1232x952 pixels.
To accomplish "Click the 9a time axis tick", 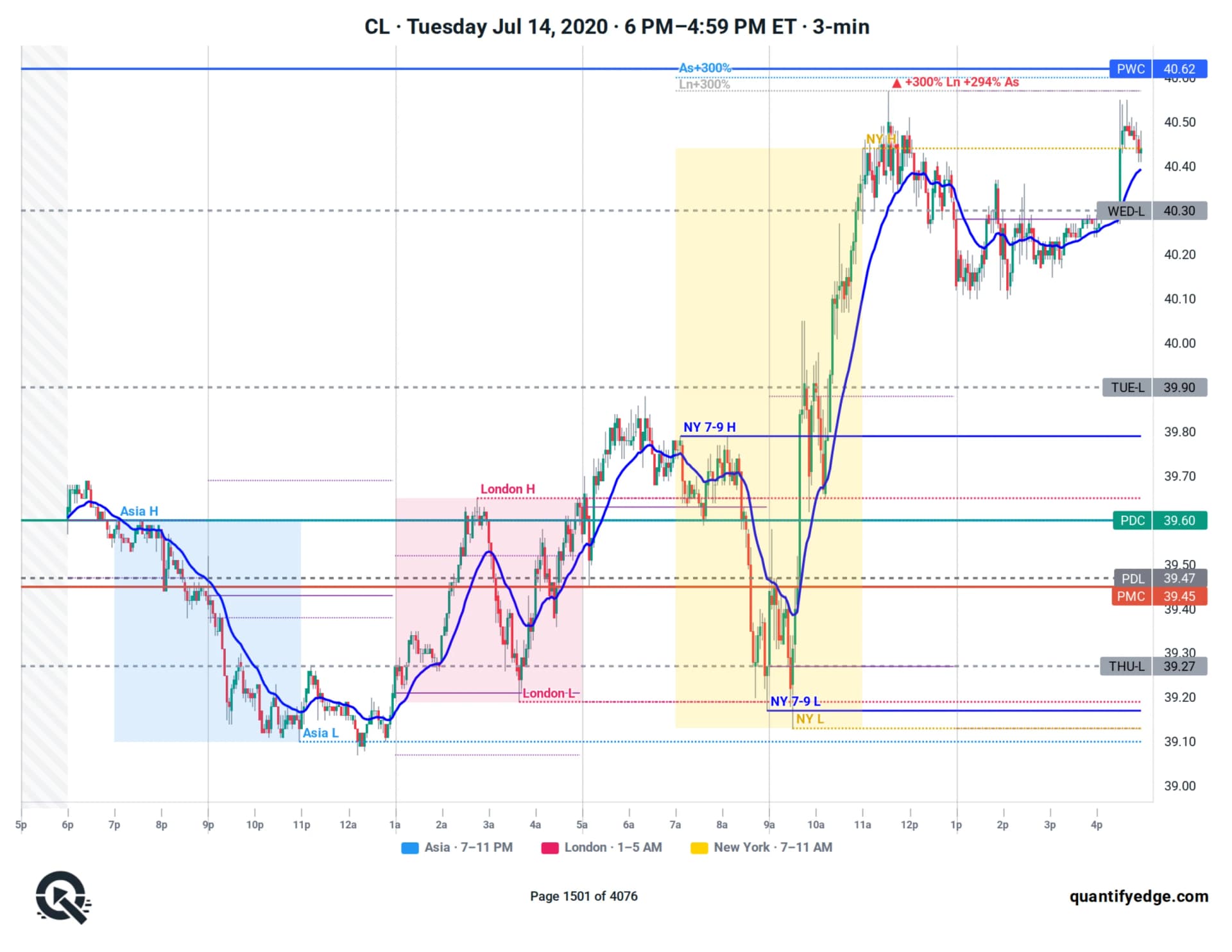I will pyautogui.click(x=769, y=825).
